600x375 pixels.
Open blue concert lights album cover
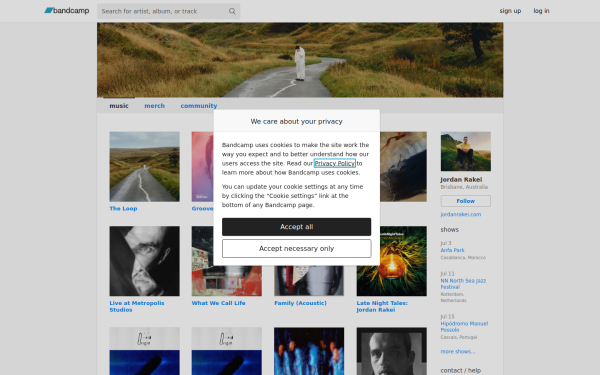click(309, 351)
